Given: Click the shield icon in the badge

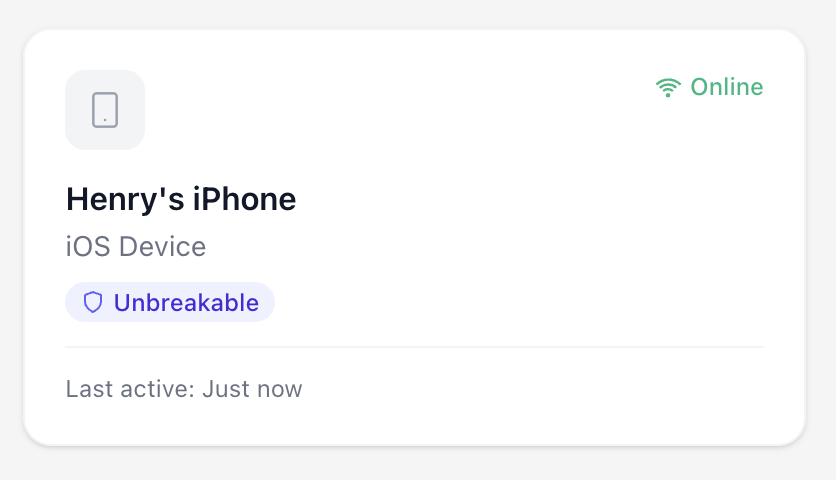Looking at the screenshot, I should 93,302.
